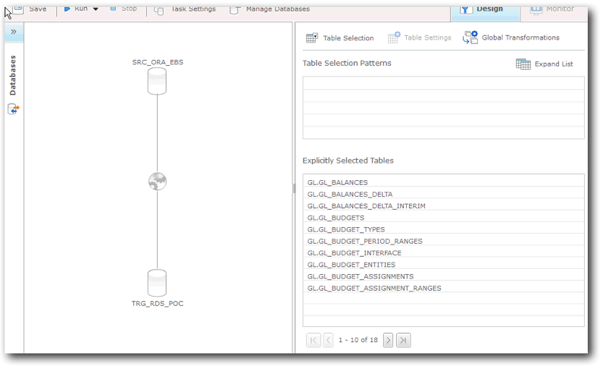The width and height of the screenshot is (600, 374).
Task: Click the Table Selection Patterns list box
Action: (443, 108)
